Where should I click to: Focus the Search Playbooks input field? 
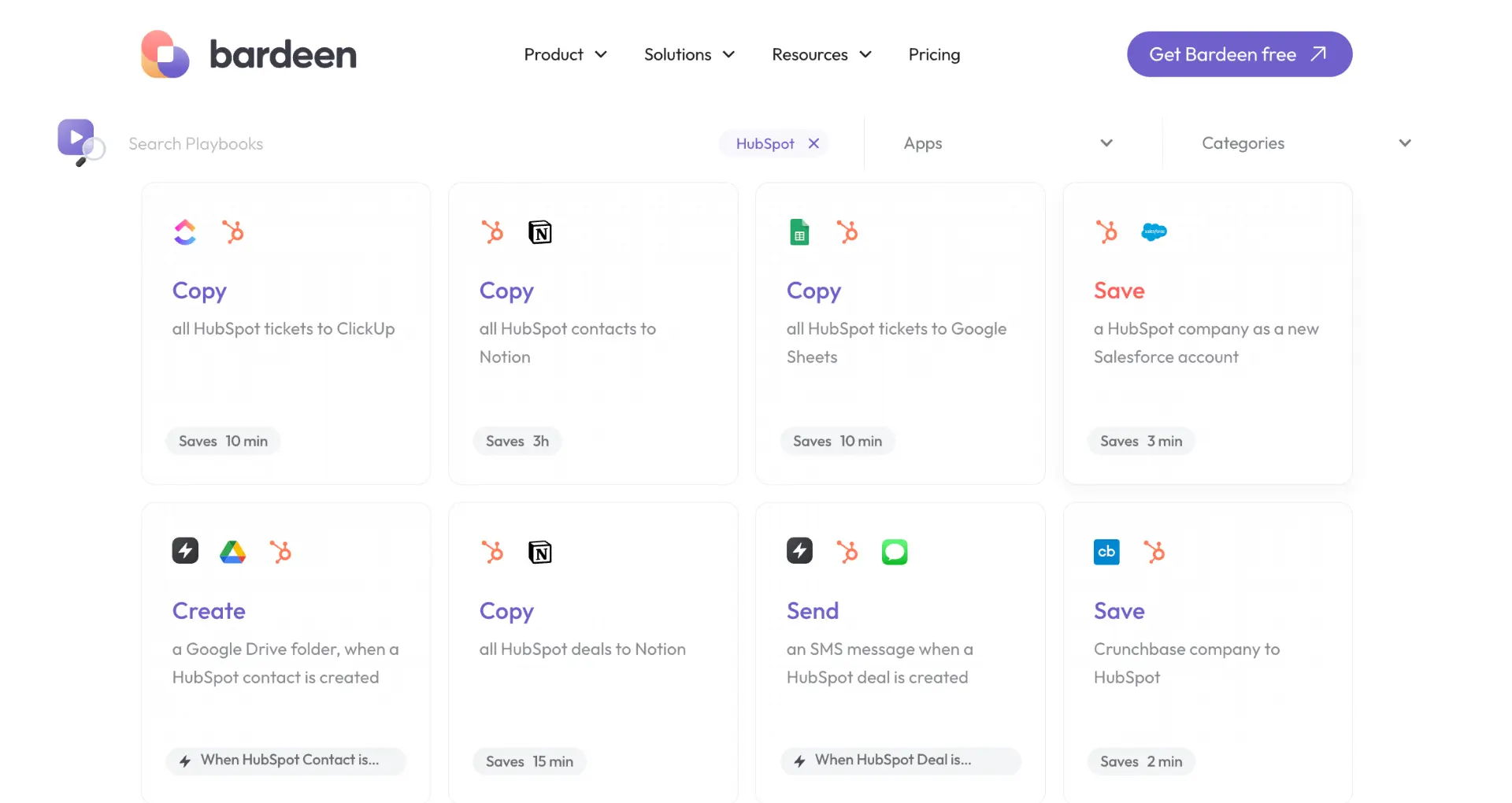(x=417, y=143)
